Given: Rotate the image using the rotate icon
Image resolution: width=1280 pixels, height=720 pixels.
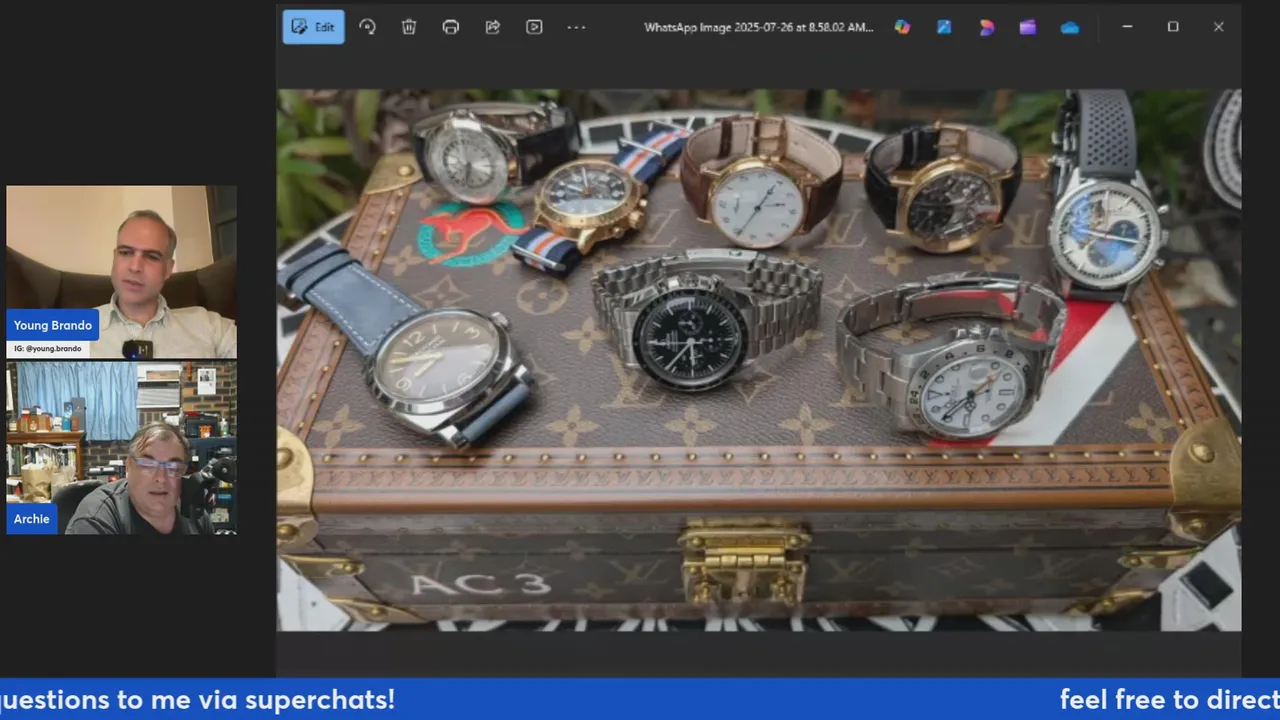Looking at the screenshot, I should [367, 27].
